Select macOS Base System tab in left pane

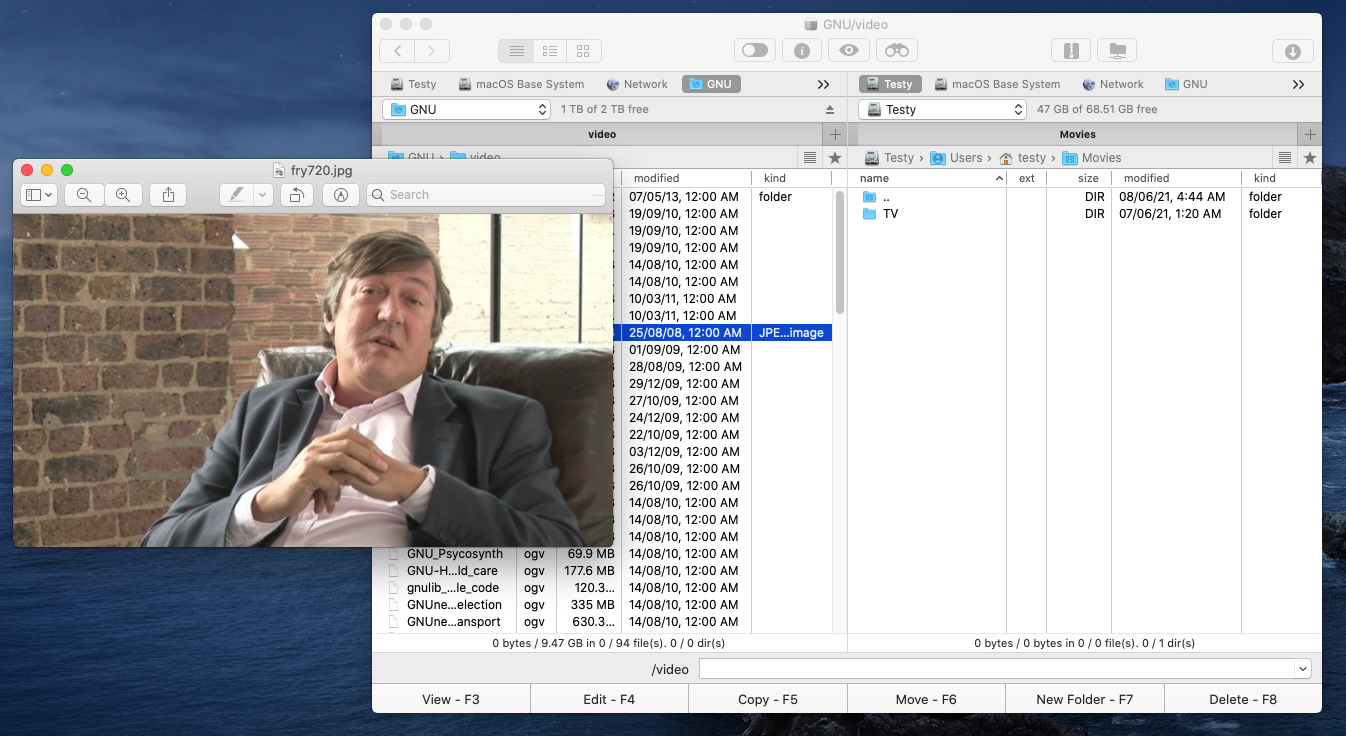(521, 84)
